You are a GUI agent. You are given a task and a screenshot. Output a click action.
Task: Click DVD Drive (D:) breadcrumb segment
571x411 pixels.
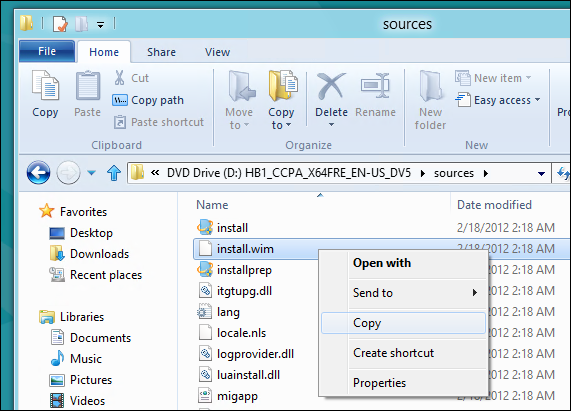(x=289, y=173)
